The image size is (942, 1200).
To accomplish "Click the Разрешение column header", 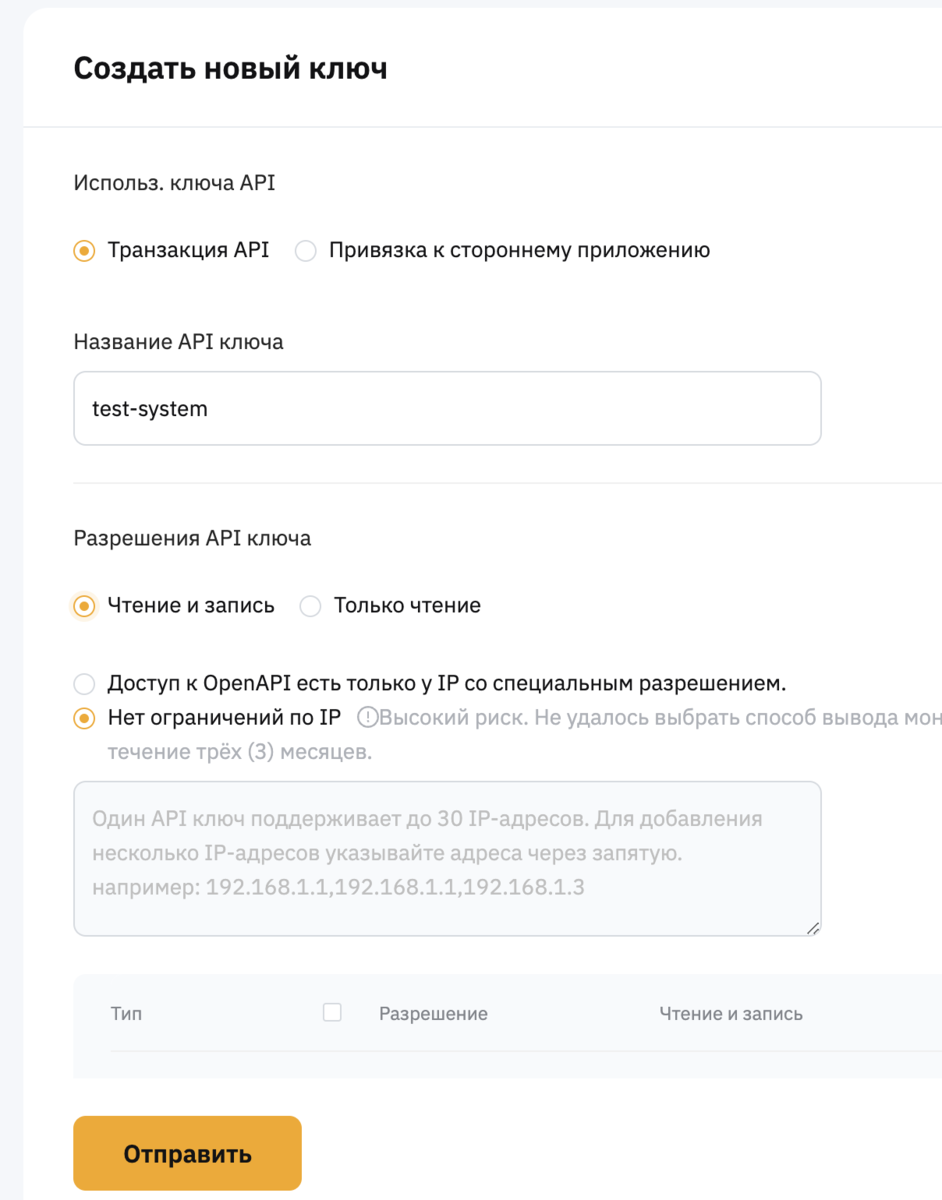I will click(431, 1013).
